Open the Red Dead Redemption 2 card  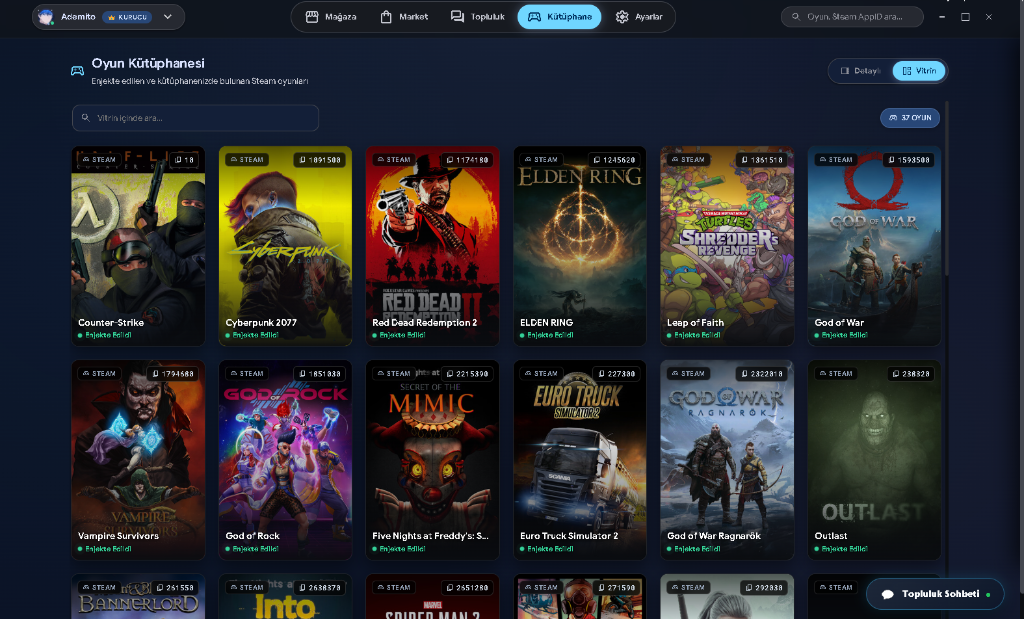point(432,246)
